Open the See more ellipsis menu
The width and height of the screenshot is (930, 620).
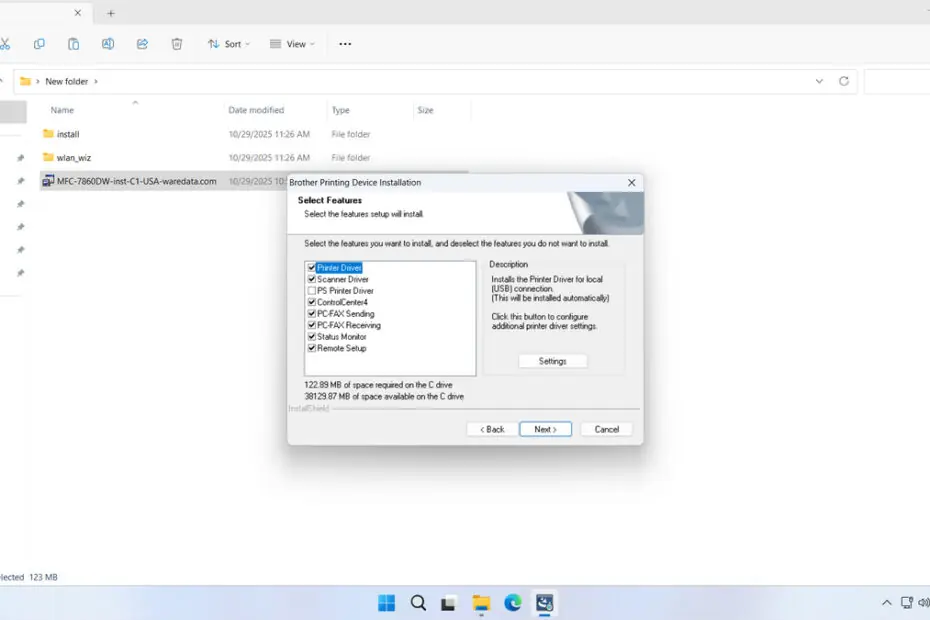coord(346,44)
